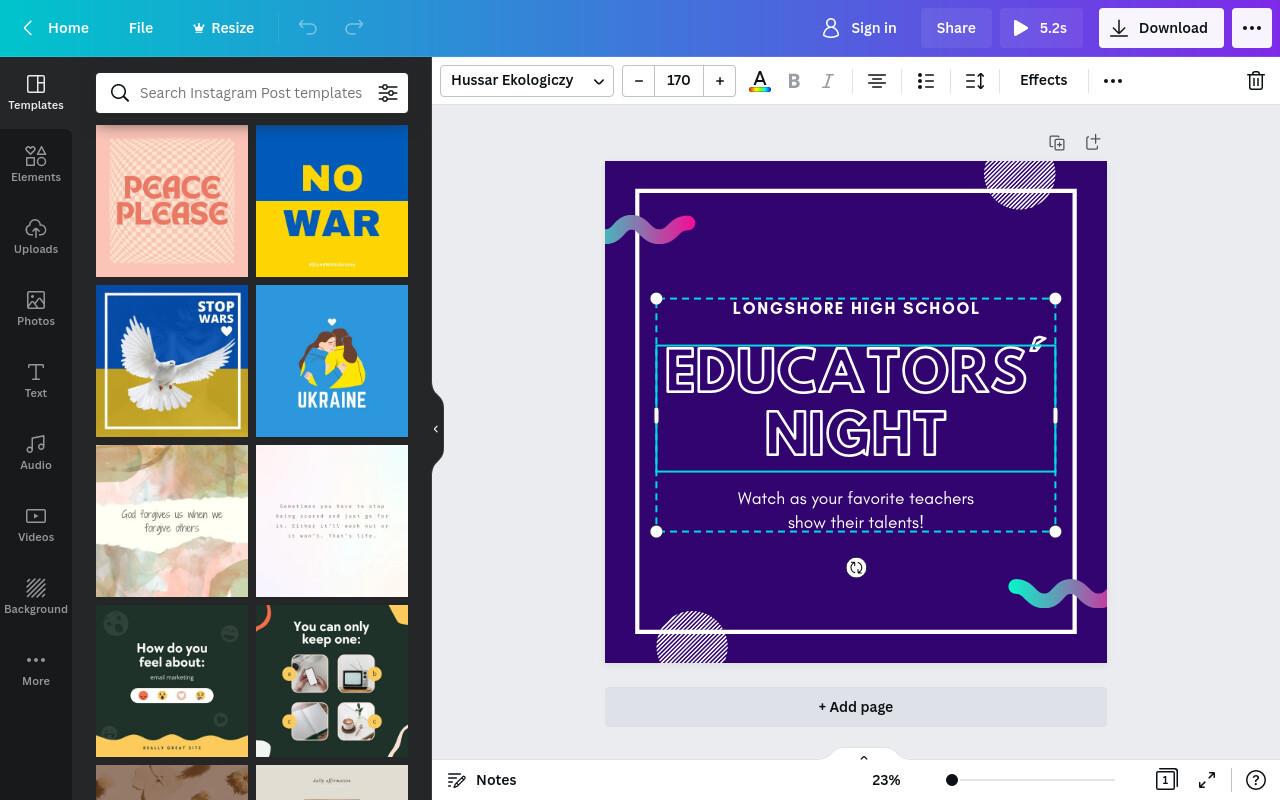This screenshot has height=800, width=1280.
Task: Click the Longshore High School text
Action: coord(856,308)
